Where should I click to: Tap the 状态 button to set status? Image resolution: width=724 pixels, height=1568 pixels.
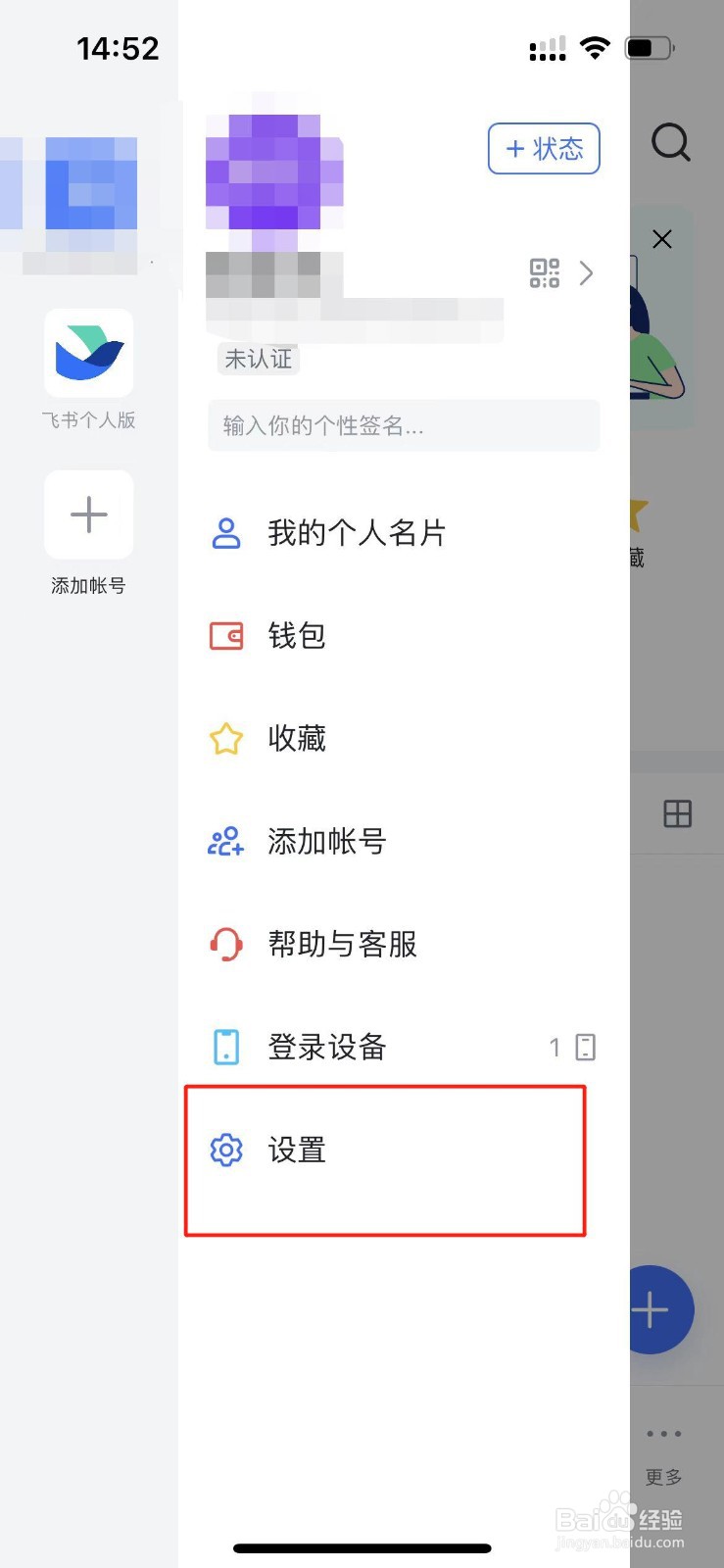tap(544, 148)
